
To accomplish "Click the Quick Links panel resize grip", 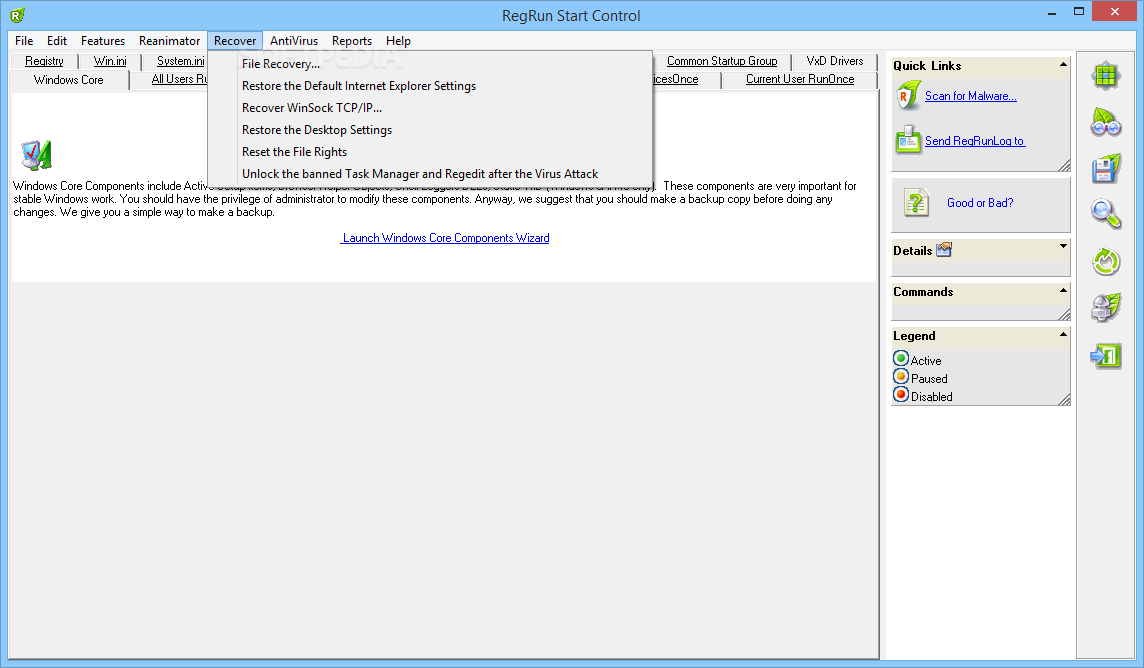I will [1064, 166].
